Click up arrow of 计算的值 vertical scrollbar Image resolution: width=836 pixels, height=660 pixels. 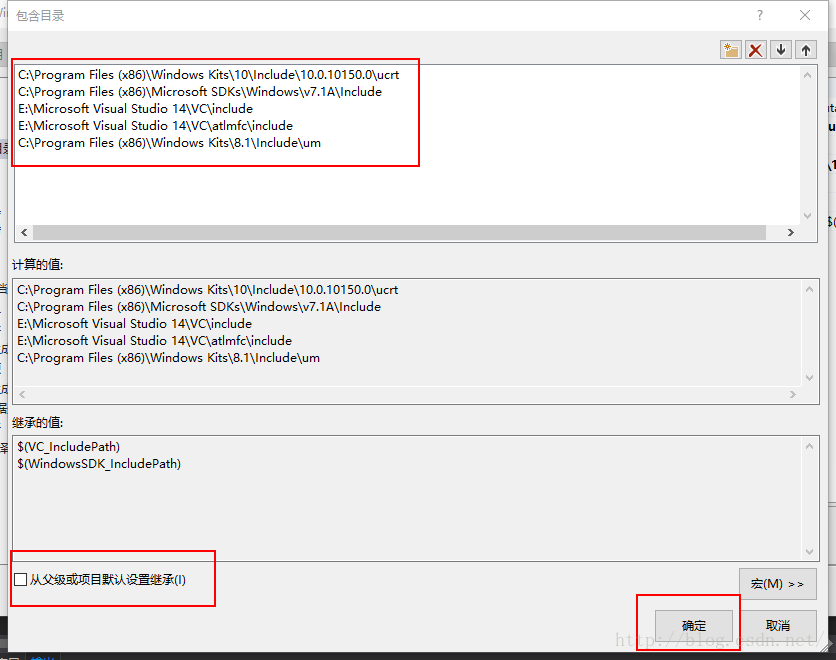(809, 289)
